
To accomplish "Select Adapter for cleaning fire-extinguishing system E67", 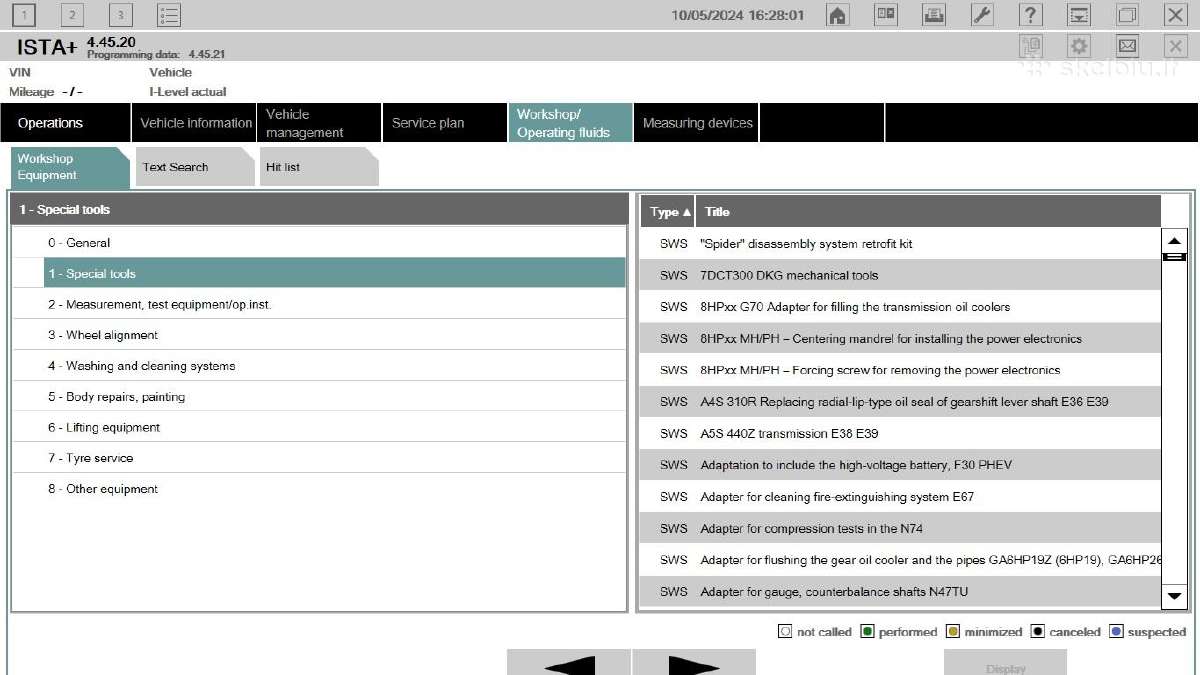I will click(900, 497).
